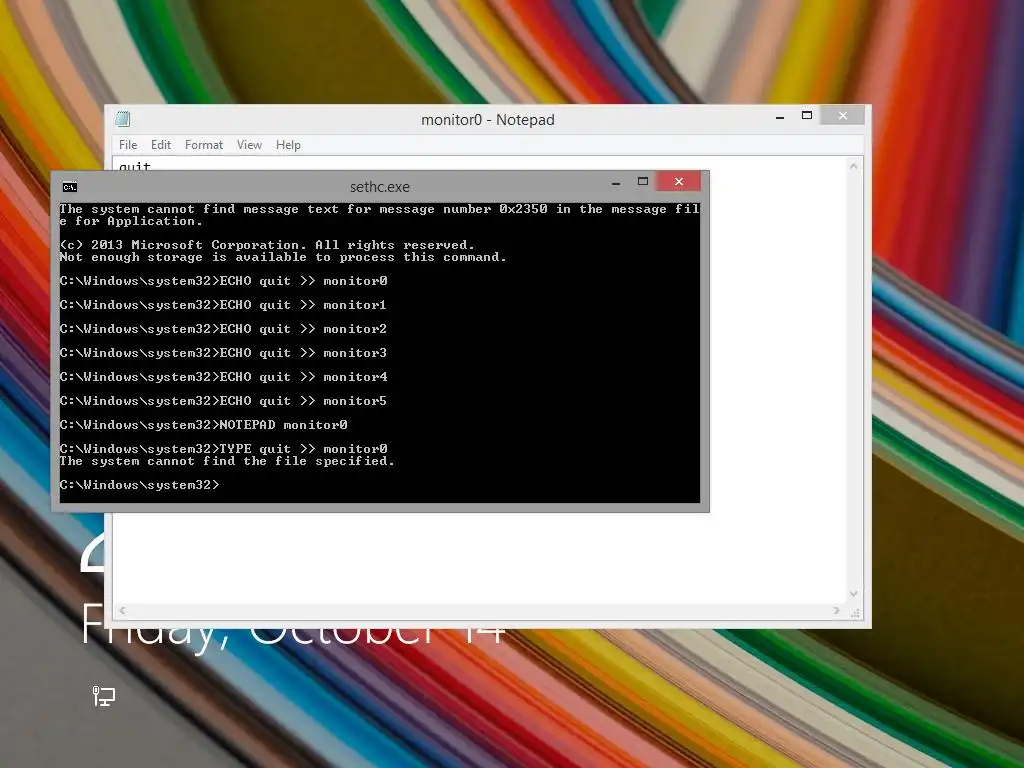
Task: Click the 'ECHO quit >> monitor5' command line
Action: point(223,401)
